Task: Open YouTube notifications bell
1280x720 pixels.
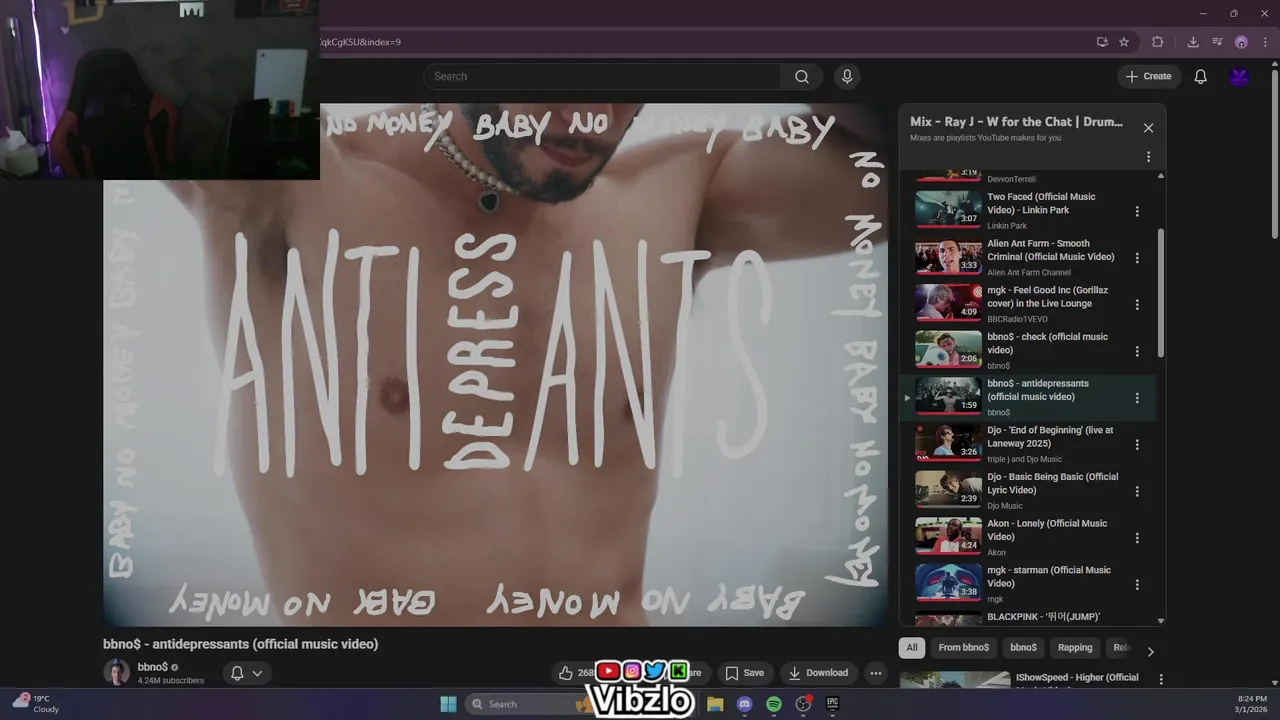Action: (1201, 76)
